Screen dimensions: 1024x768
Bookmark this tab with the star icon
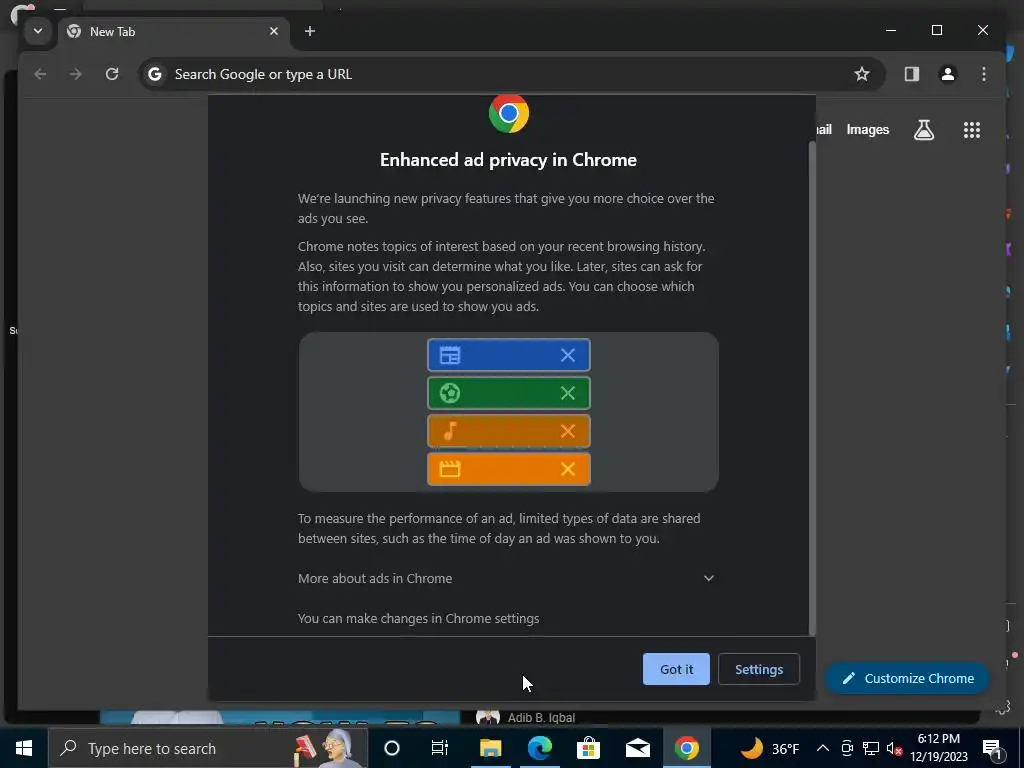click(862, 74)
